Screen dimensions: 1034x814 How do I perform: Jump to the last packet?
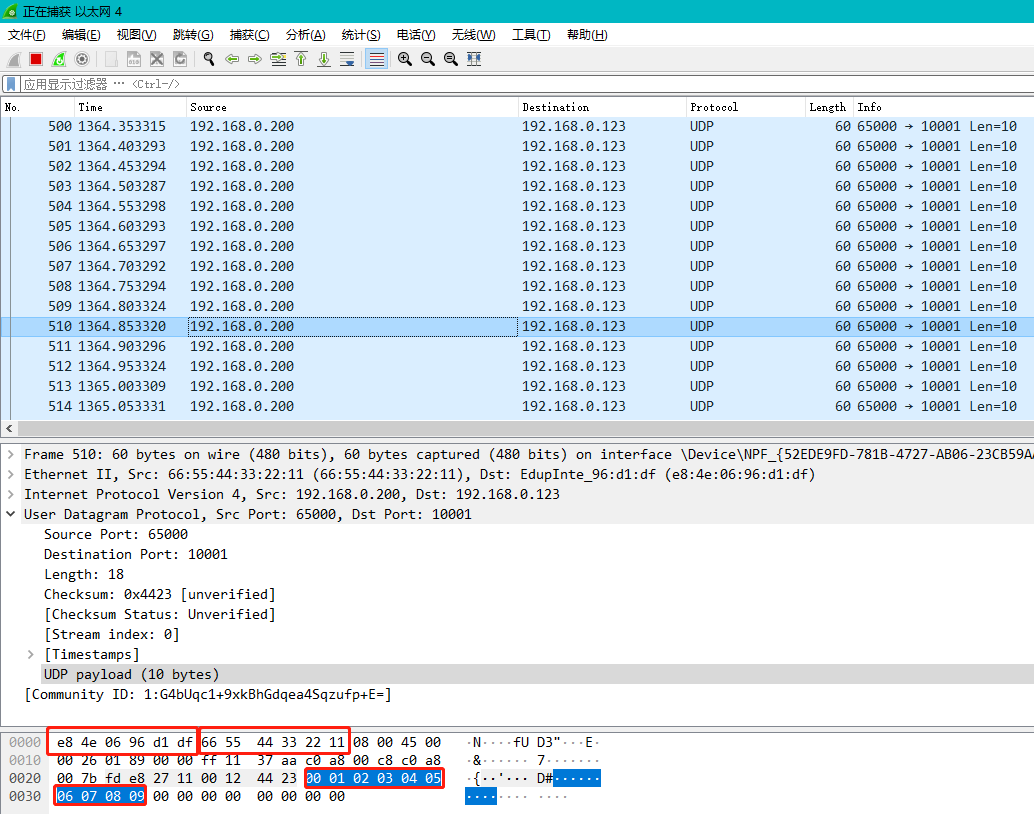324,59
